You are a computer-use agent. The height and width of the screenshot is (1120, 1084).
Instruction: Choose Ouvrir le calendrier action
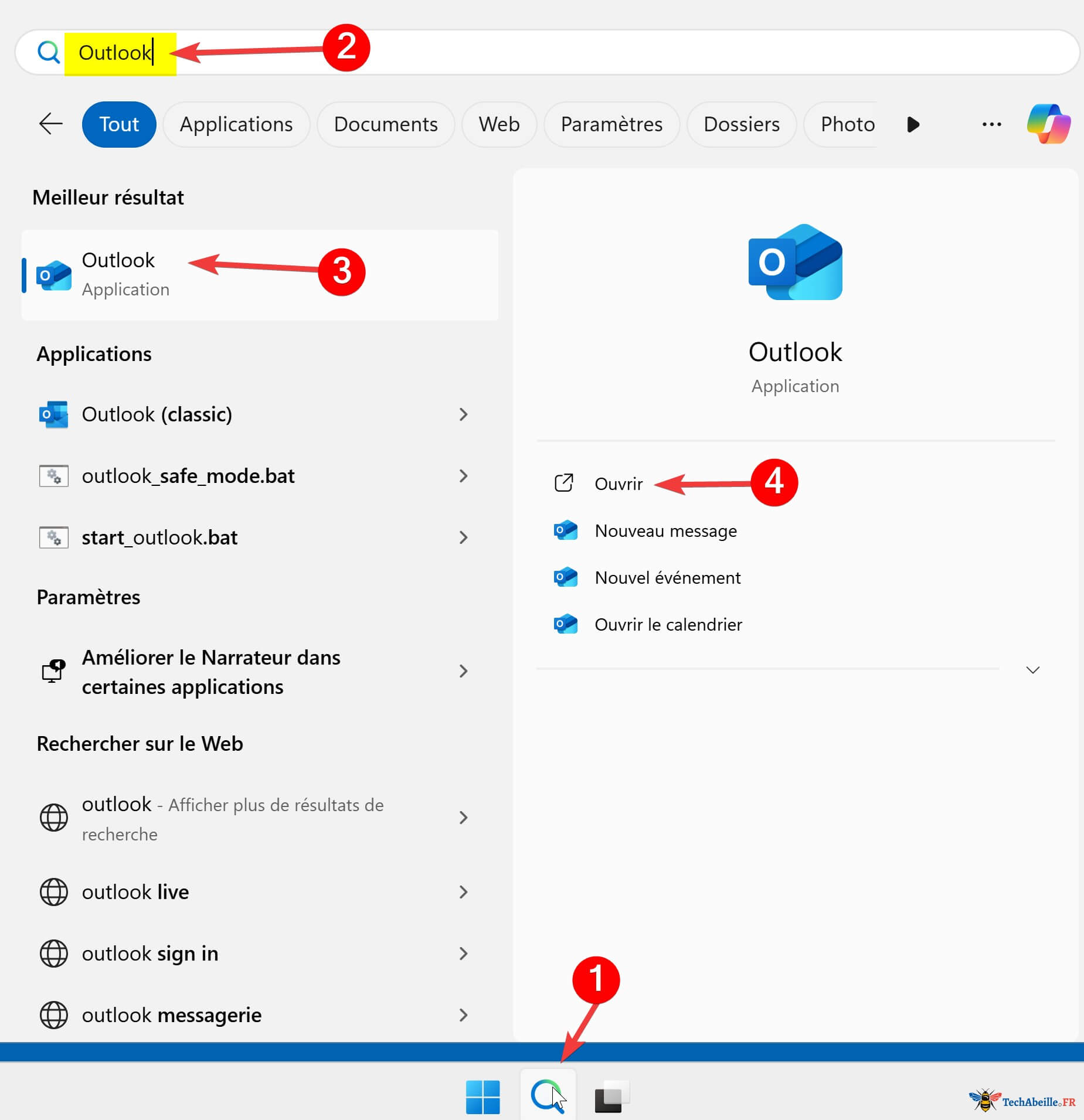point(668,624)
